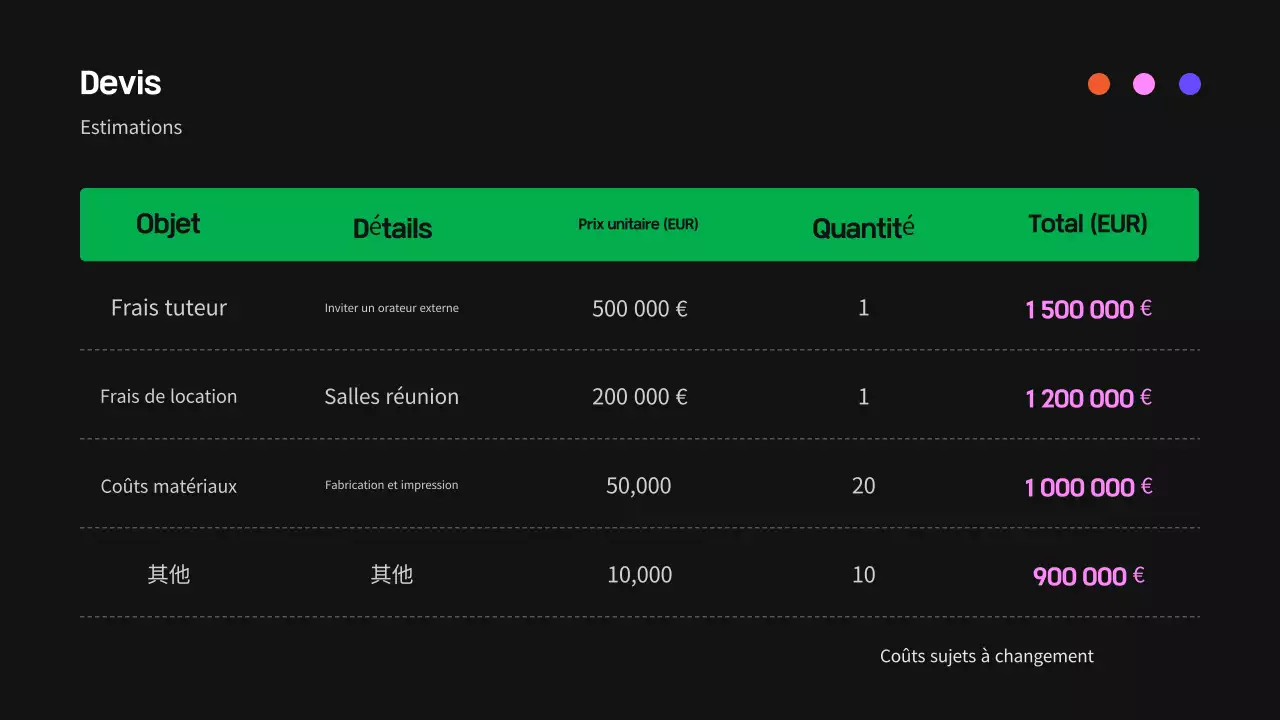This screenshot has height=720, width=1280.
Task: Click the pink dot in the corner
Action: 1144,84
